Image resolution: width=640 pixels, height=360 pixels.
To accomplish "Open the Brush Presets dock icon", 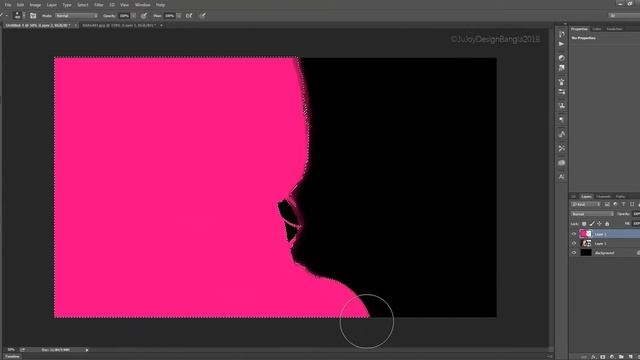I will pyautogui.click(x=562, y=92).
